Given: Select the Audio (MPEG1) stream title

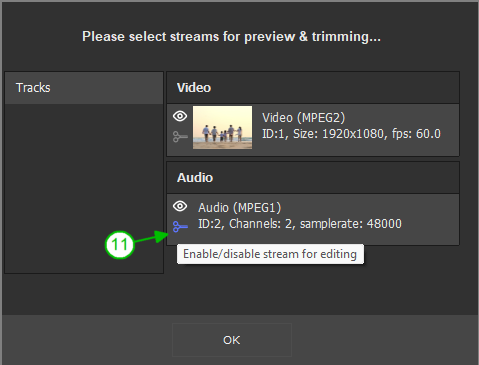Looking at the screenshot, I should pyautogui.click(x=239, y=208).
